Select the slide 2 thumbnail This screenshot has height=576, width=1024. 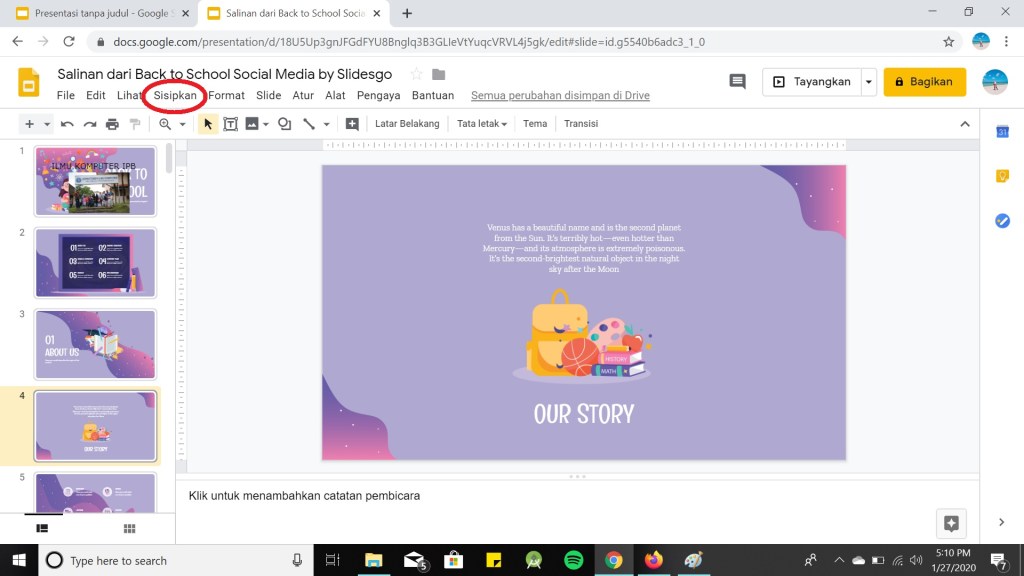(x=95, y=262)
